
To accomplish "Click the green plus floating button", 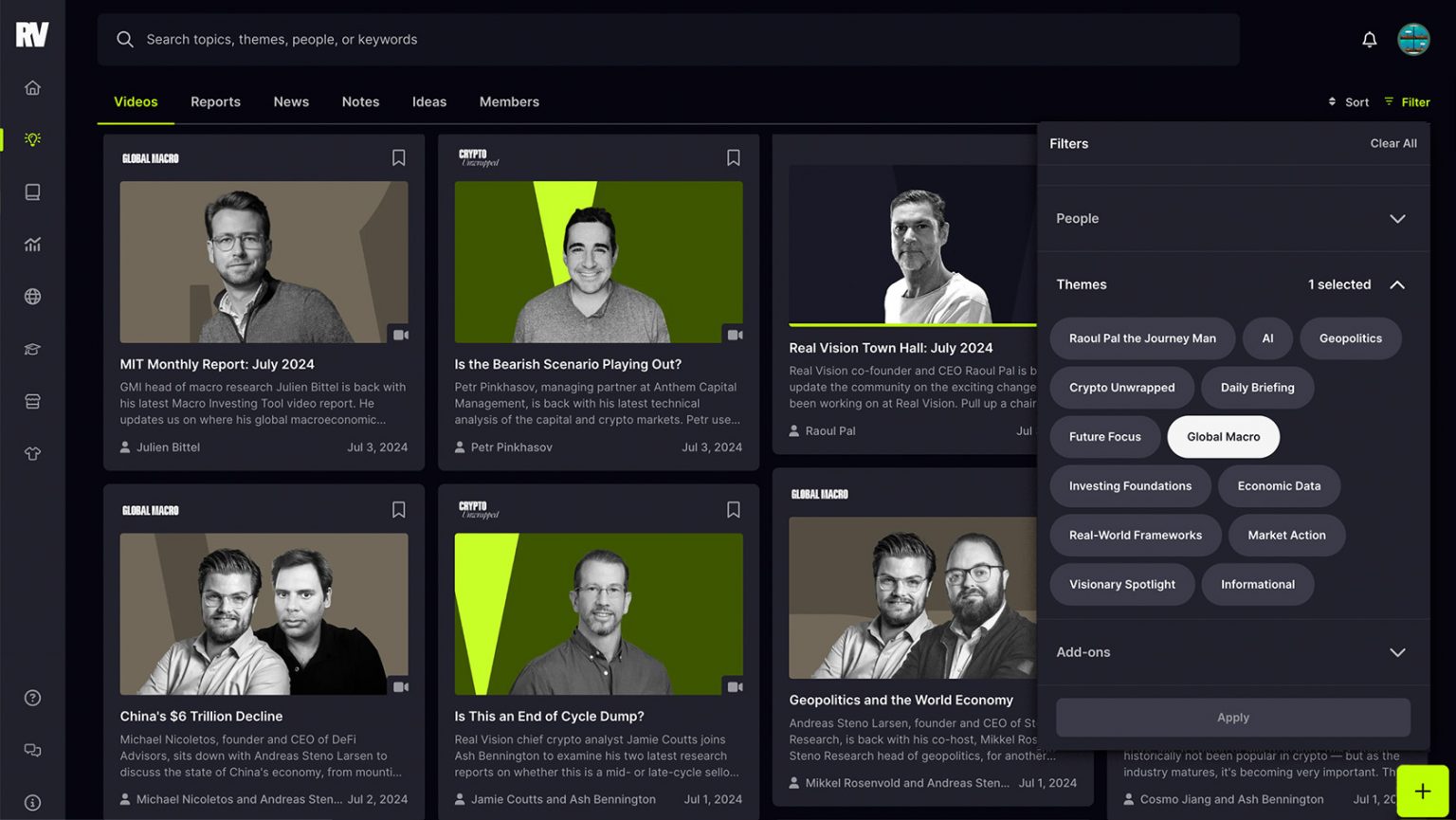I will [x=1422, y=792].
